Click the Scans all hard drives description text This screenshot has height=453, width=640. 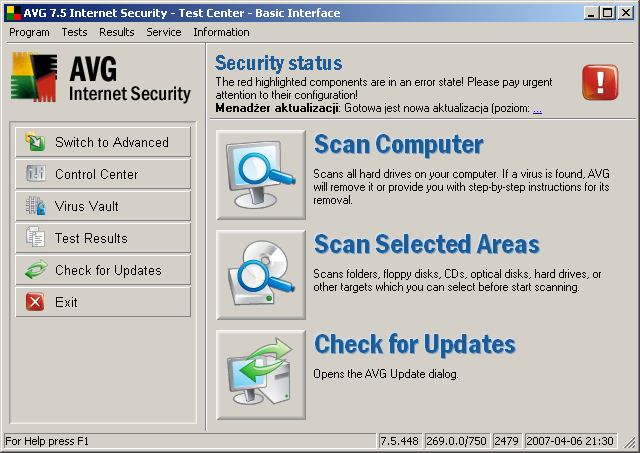click(461, 187)
